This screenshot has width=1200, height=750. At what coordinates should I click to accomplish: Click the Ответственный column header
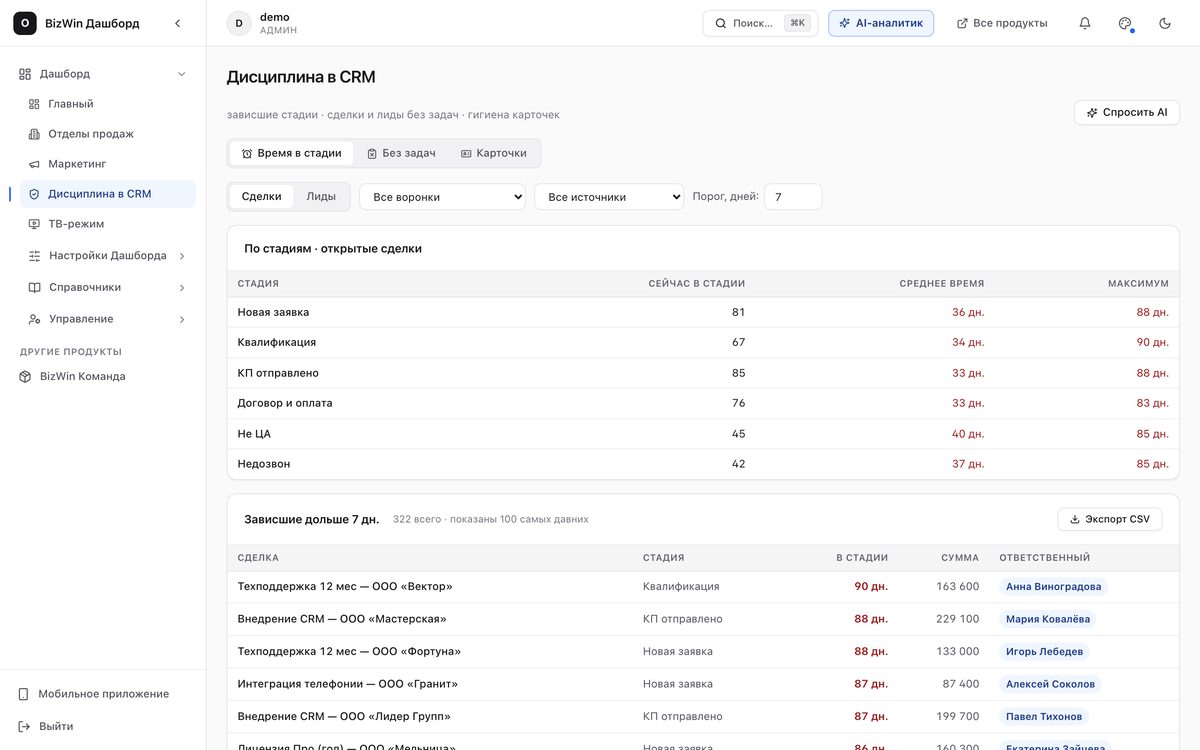click(1045, 558)
